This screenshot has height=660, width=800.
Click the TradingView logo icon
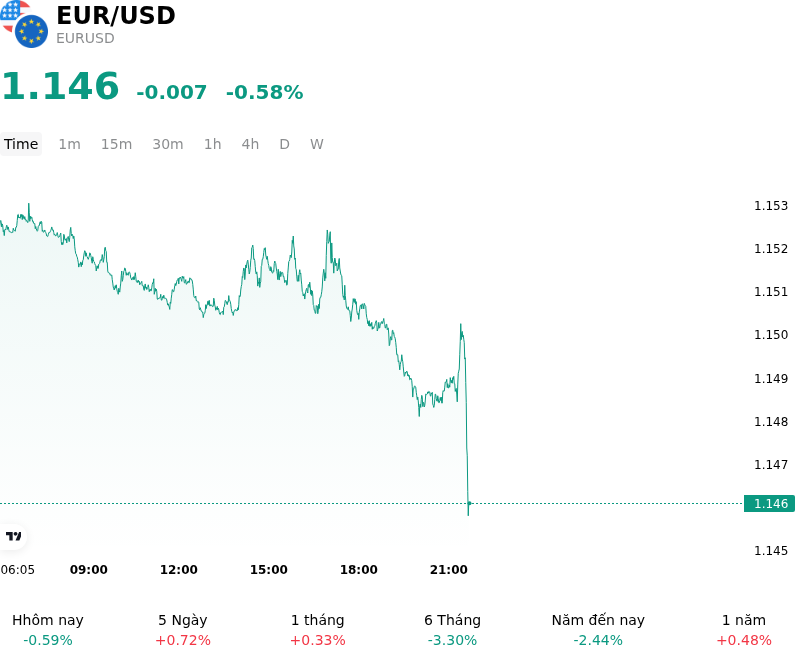(x=13, y=536)
